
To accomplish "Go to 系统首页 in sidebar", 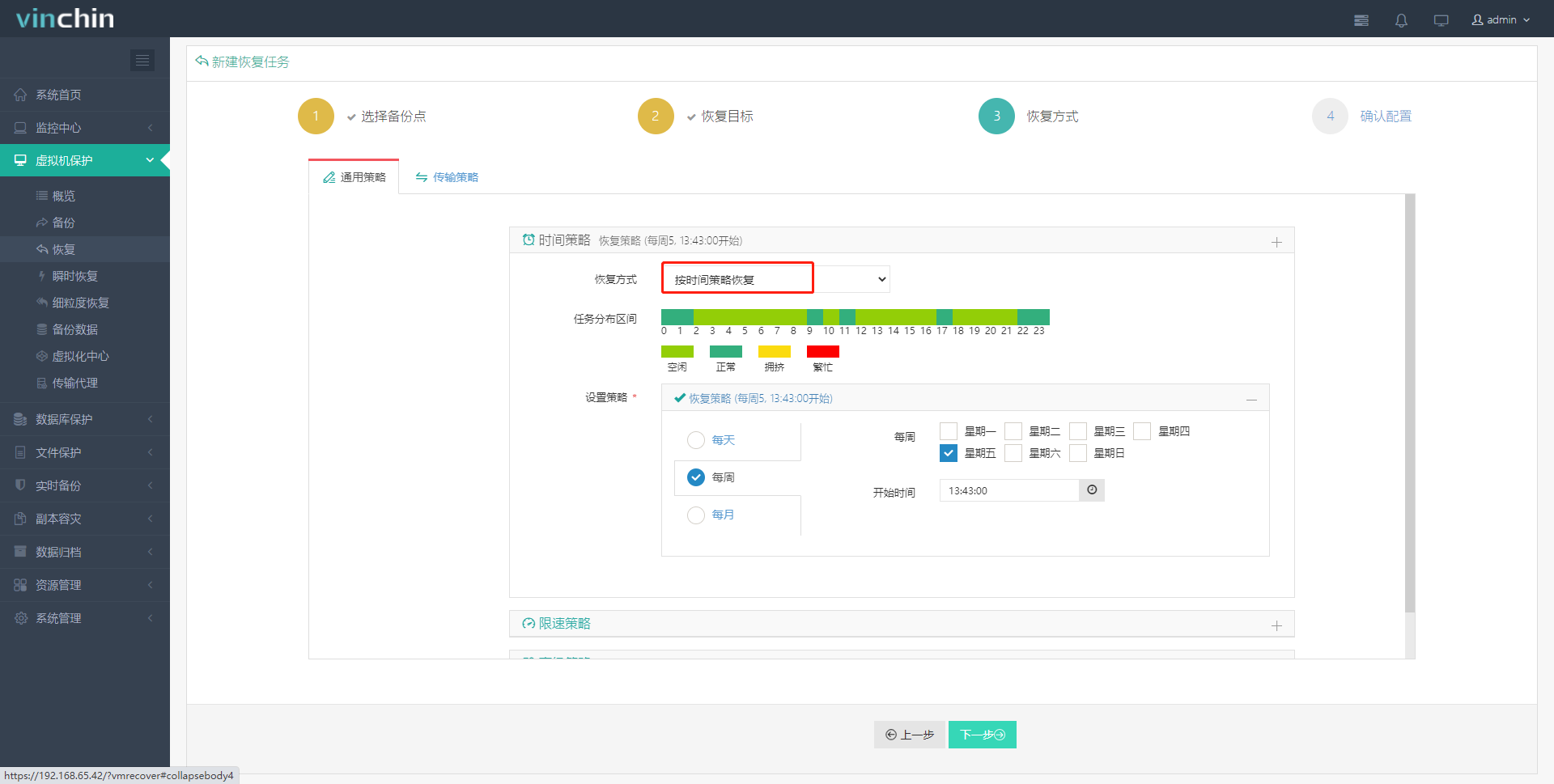I will (x=85, y=95).
